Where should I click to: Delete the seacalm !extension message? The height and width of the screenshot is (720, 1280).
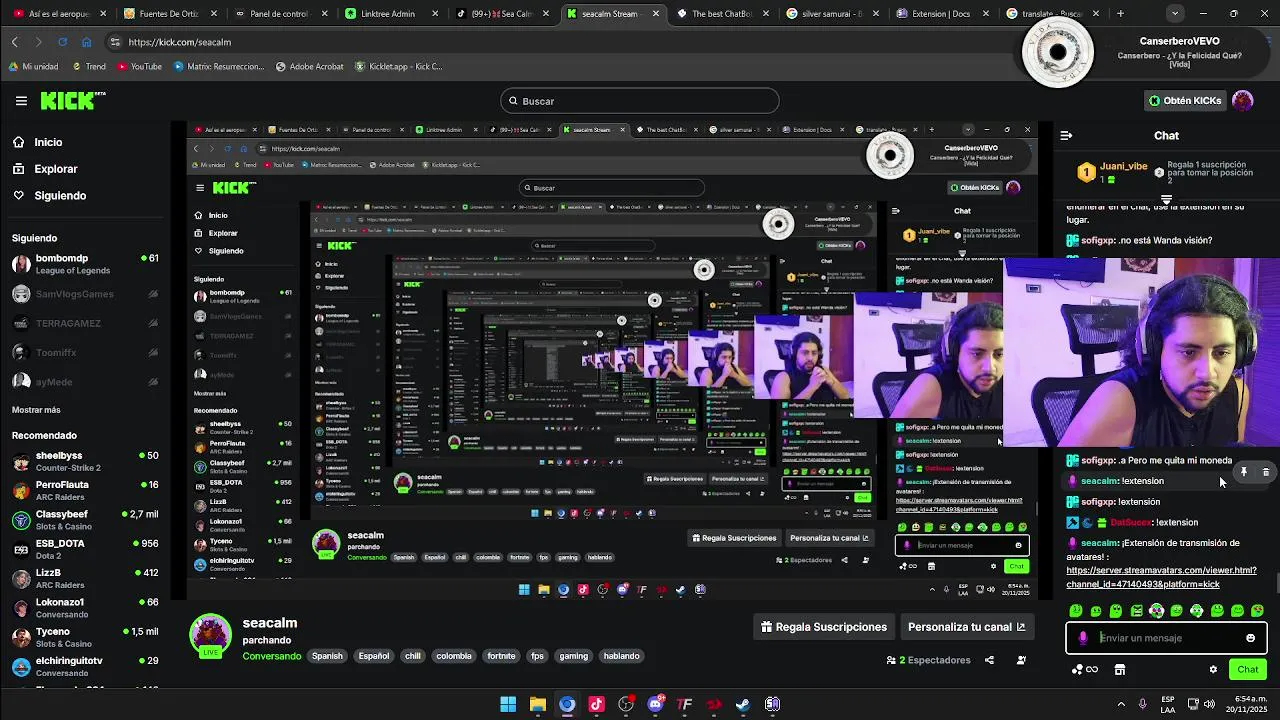point(1265,472)
